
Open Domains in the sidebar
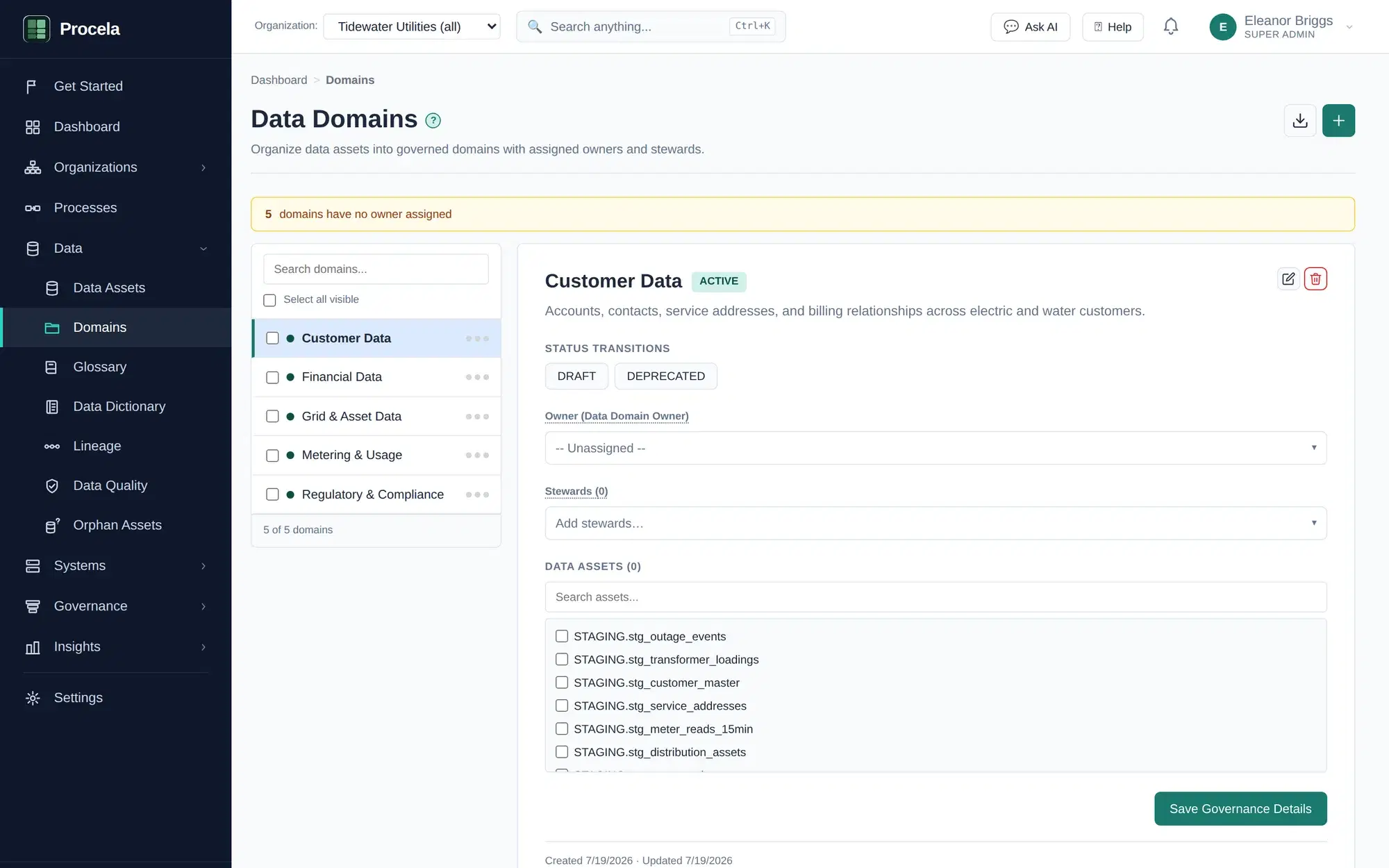pos(116,327)
